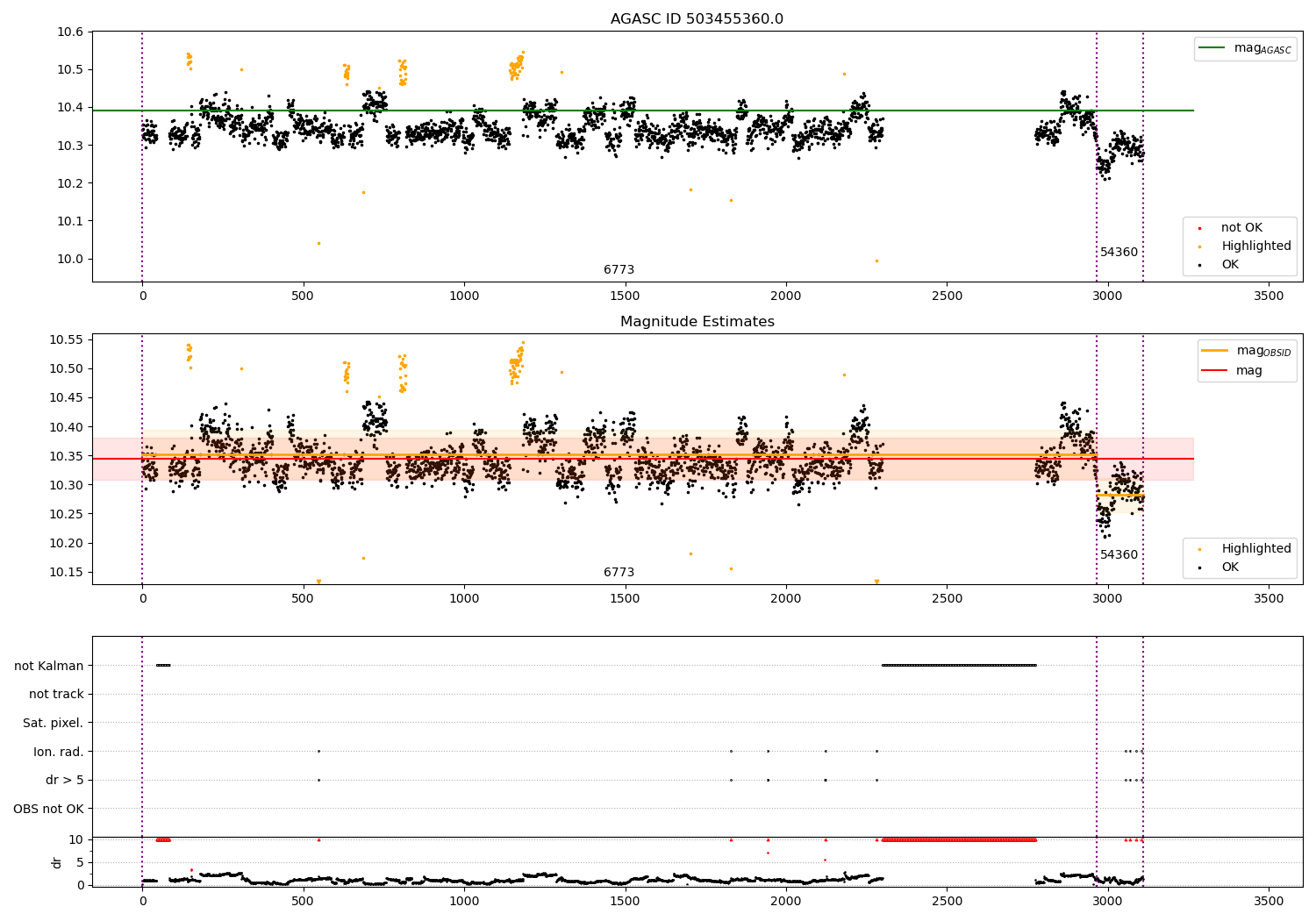This screenshot has width=1316, height=921.
Task: Click the 10.2 tick label on top plot
Action: point(71,183)
